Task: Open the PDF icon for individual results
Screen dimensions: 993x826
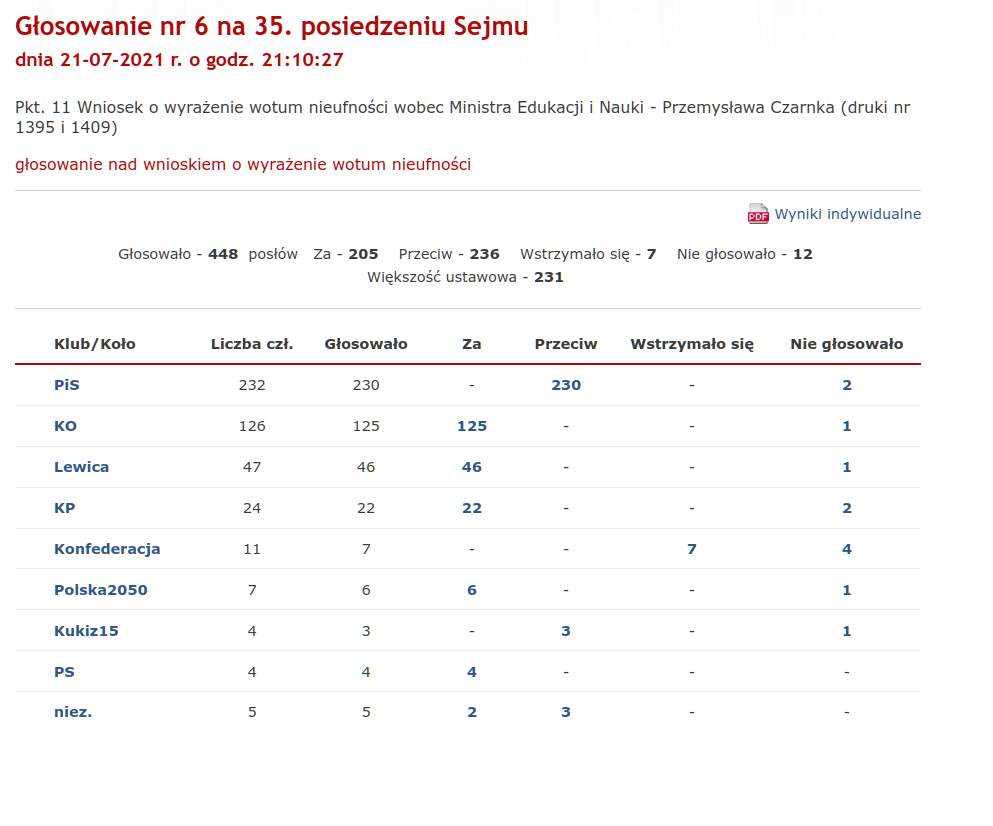Action: [758, 213]
